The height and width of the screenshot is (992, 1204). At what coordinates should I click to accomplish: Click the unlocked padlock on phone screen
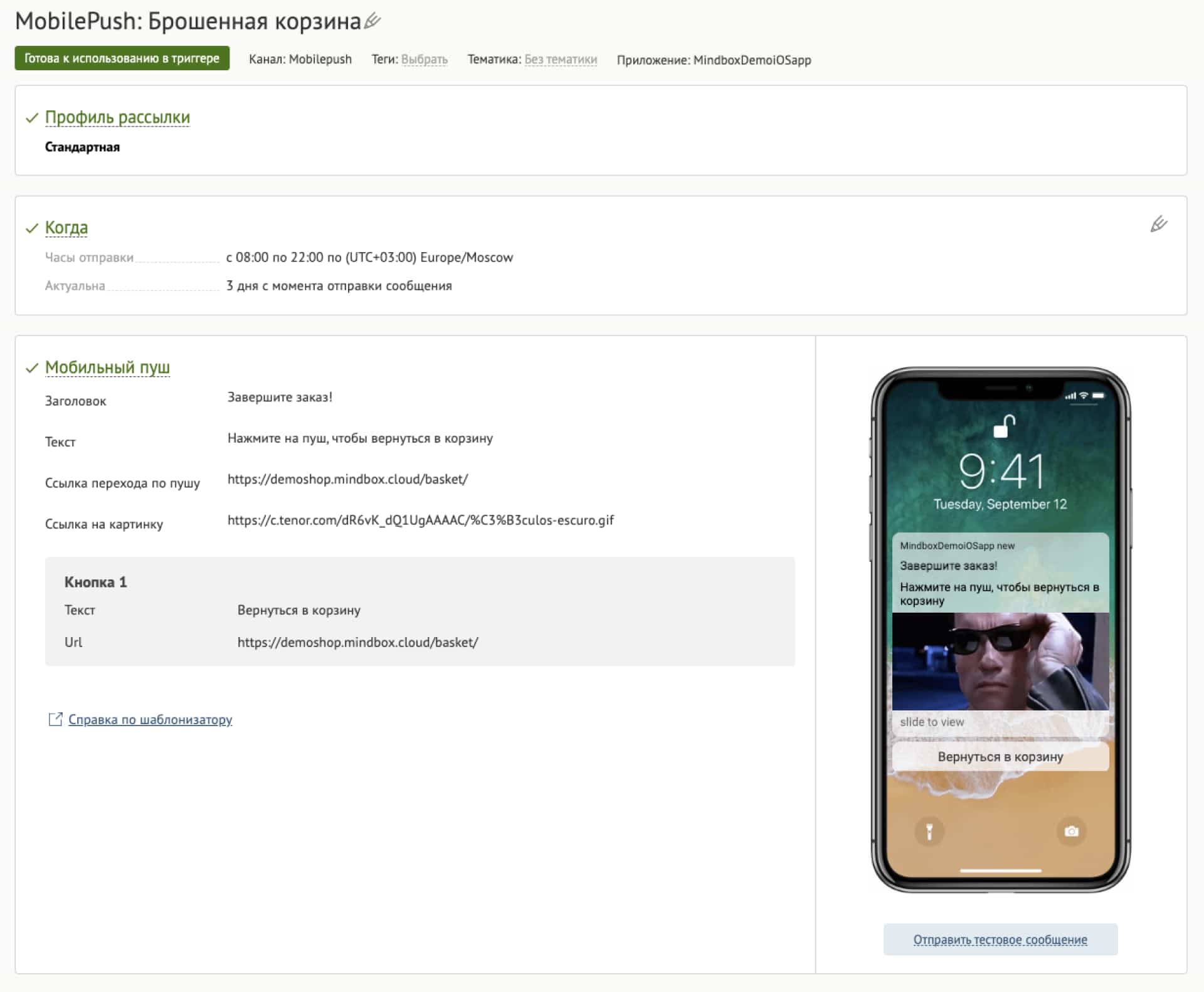[x=1004, y=427]
